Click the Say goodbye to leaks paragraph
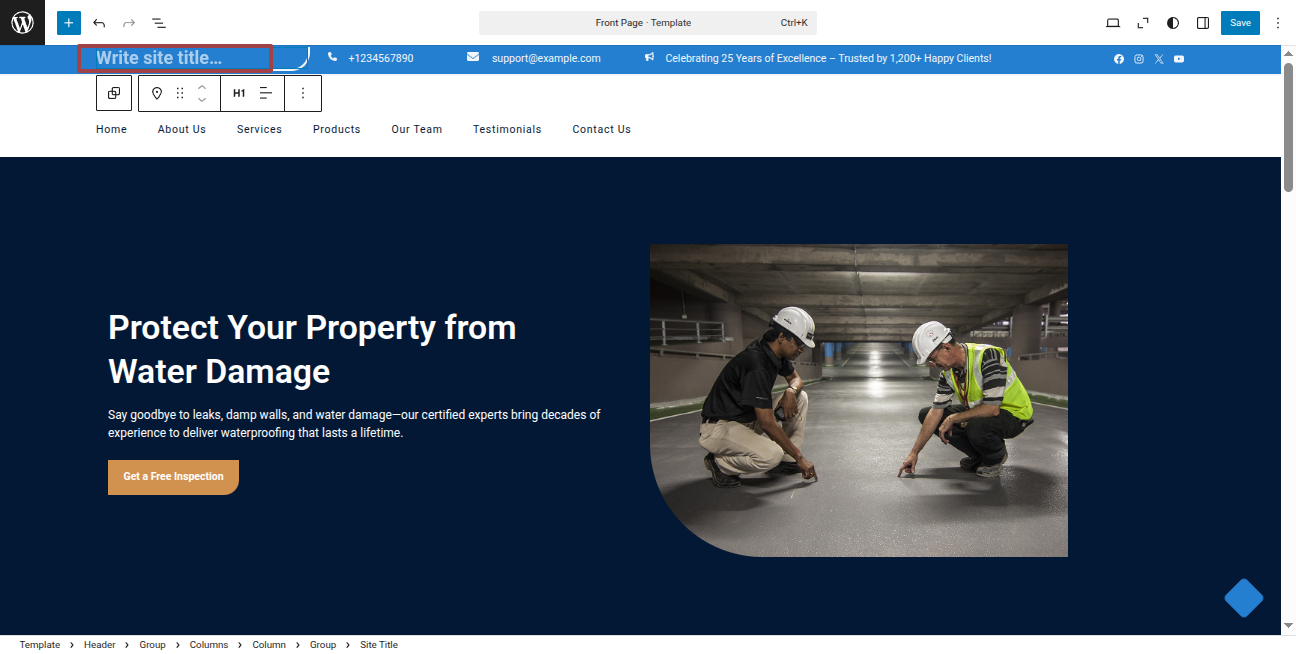The height and width of the screenshot is (654, 1296). [x=354, y=424]
